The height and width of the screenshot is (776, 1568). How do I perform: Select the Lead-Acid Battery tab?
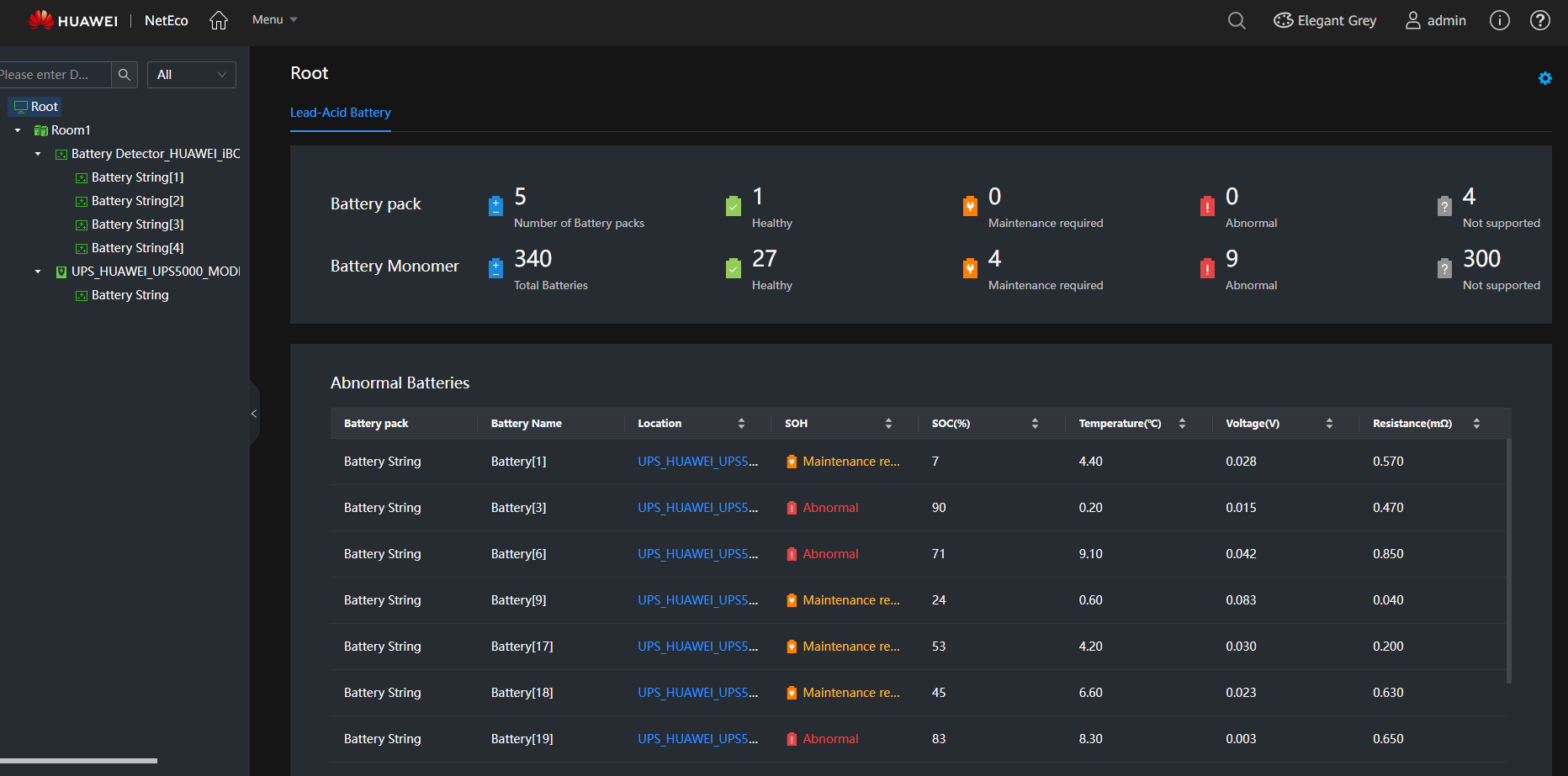coord(340,113)
